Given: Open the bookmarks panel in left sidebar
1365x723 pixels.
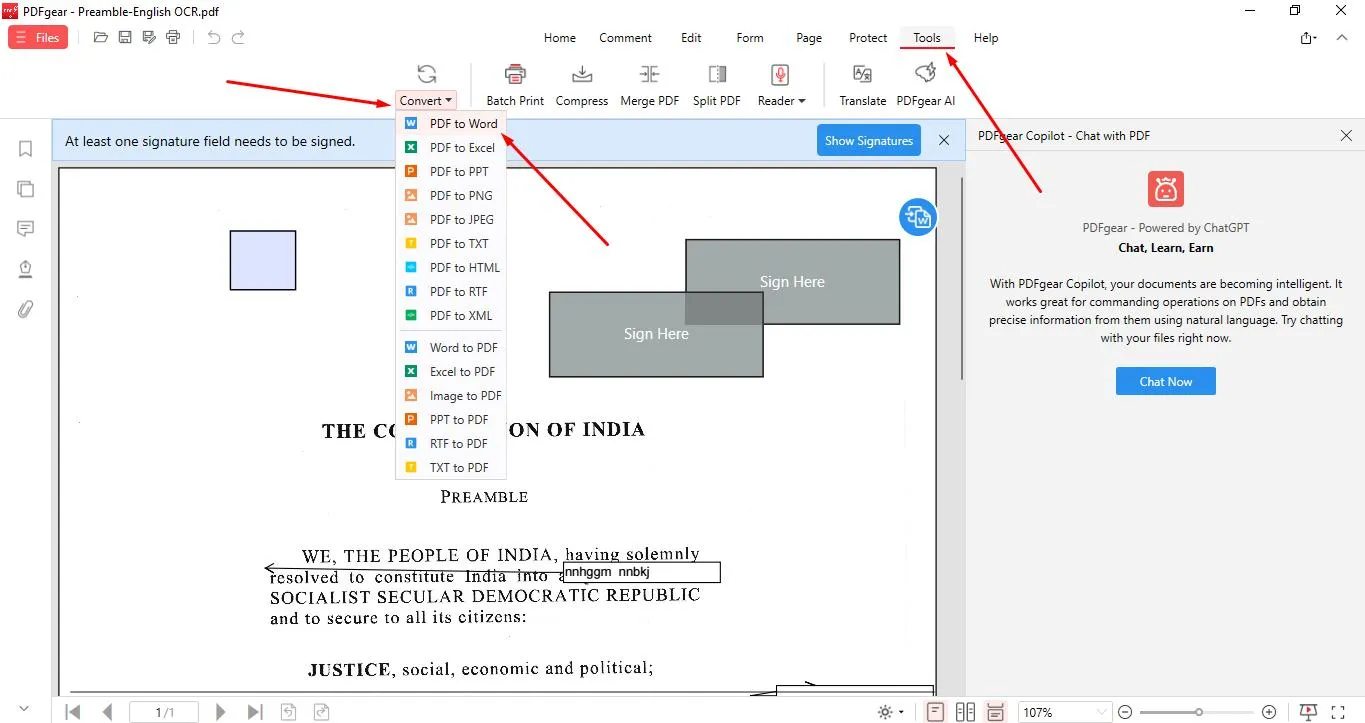Looking at the screenshot, I should (x=26, y=149).
